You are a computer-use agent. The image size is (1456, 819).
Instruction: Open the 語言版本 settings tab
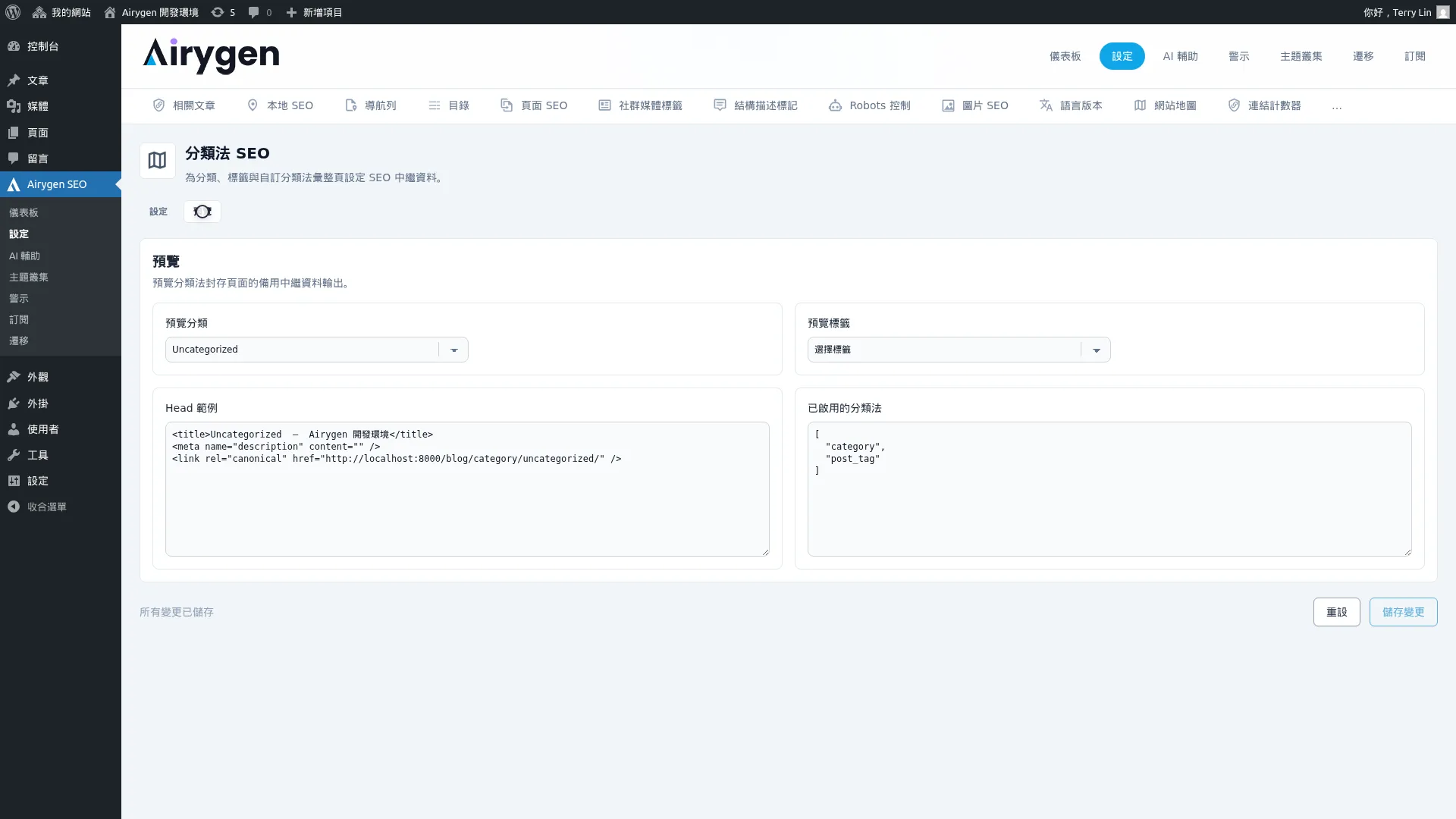click(x=1071, y=105)
